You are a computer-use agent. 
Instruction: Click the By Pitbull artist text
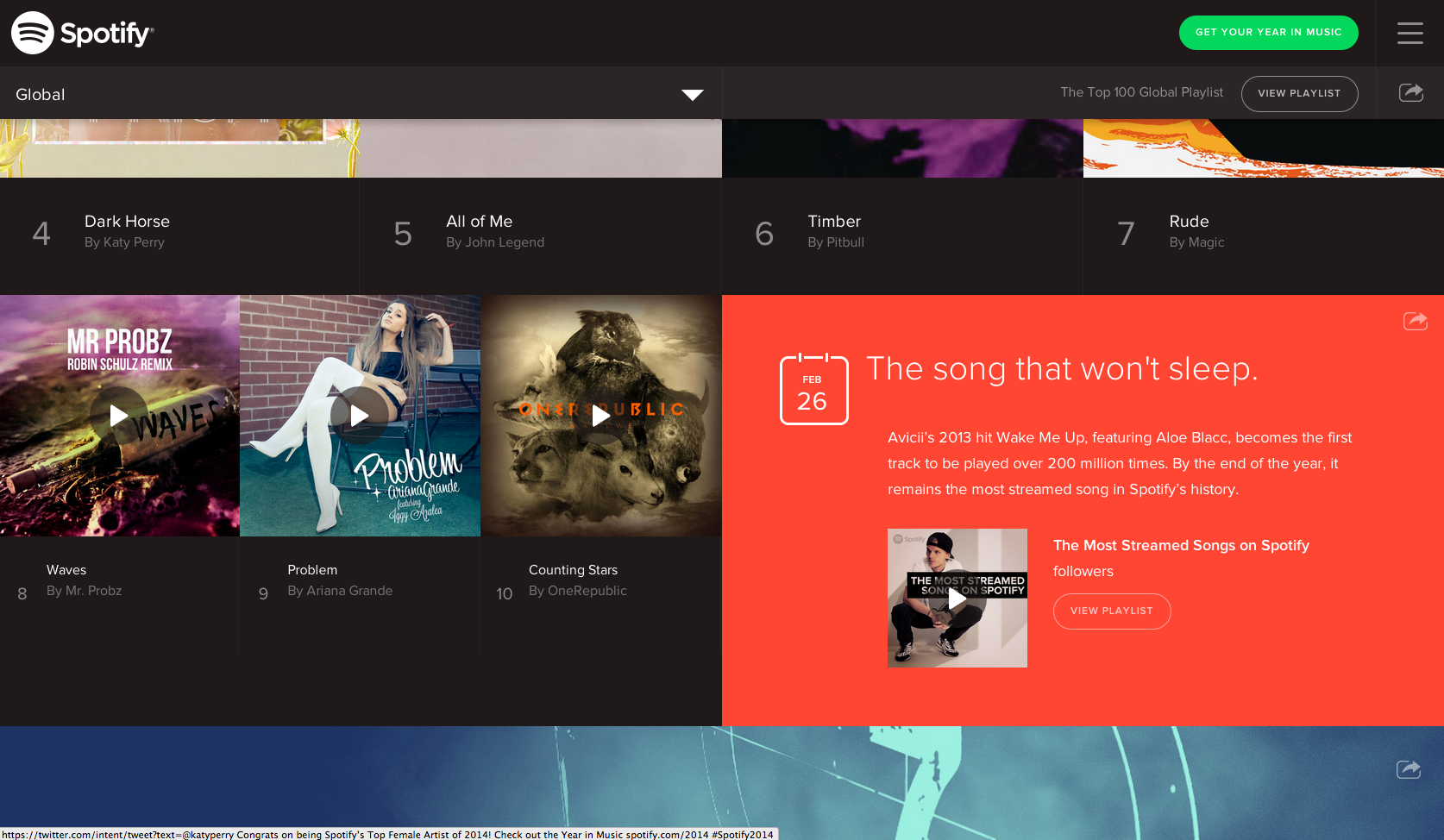[836, 242]
